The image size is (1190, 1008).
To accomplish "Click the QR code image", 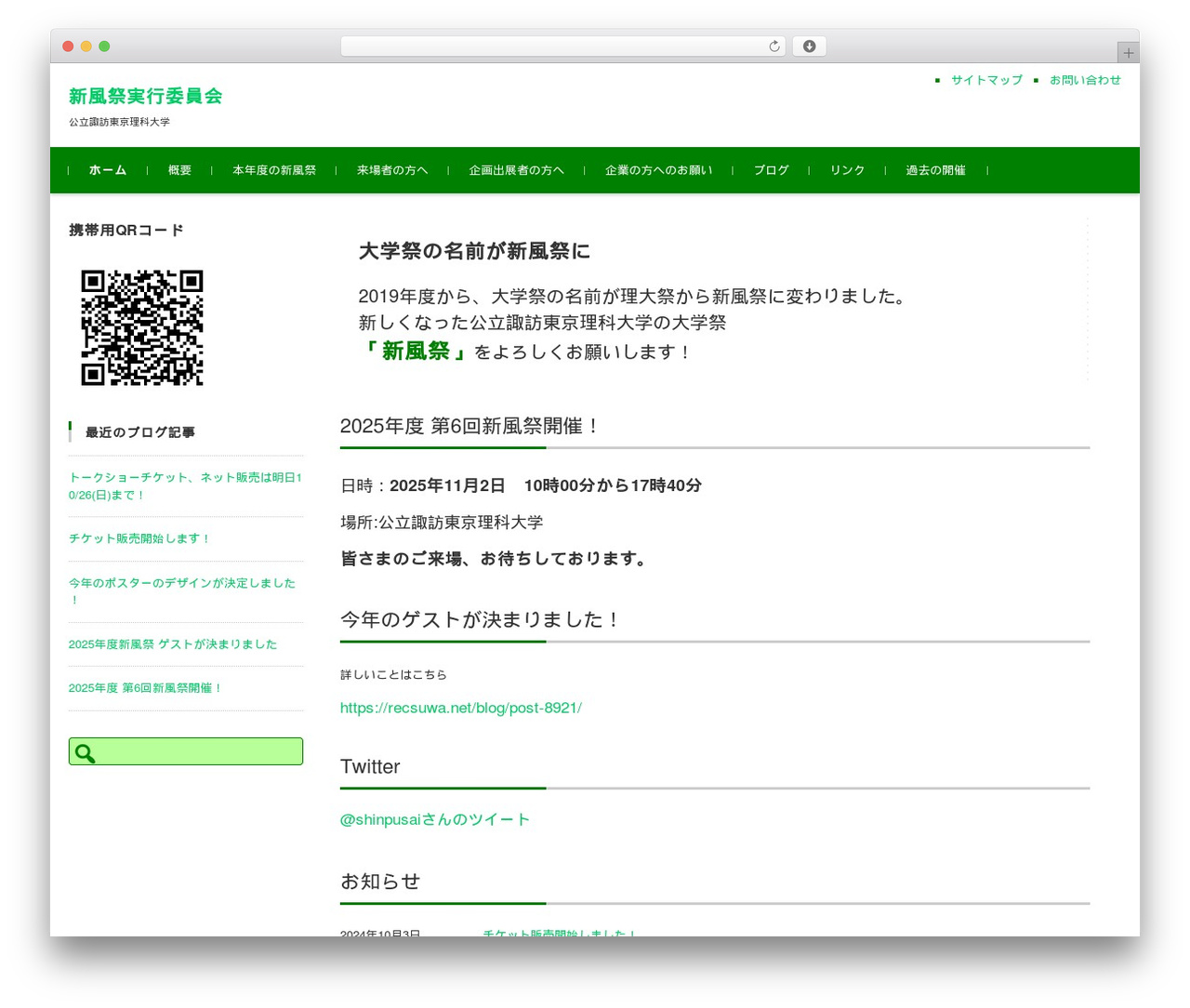I will [x=142, y=327].
